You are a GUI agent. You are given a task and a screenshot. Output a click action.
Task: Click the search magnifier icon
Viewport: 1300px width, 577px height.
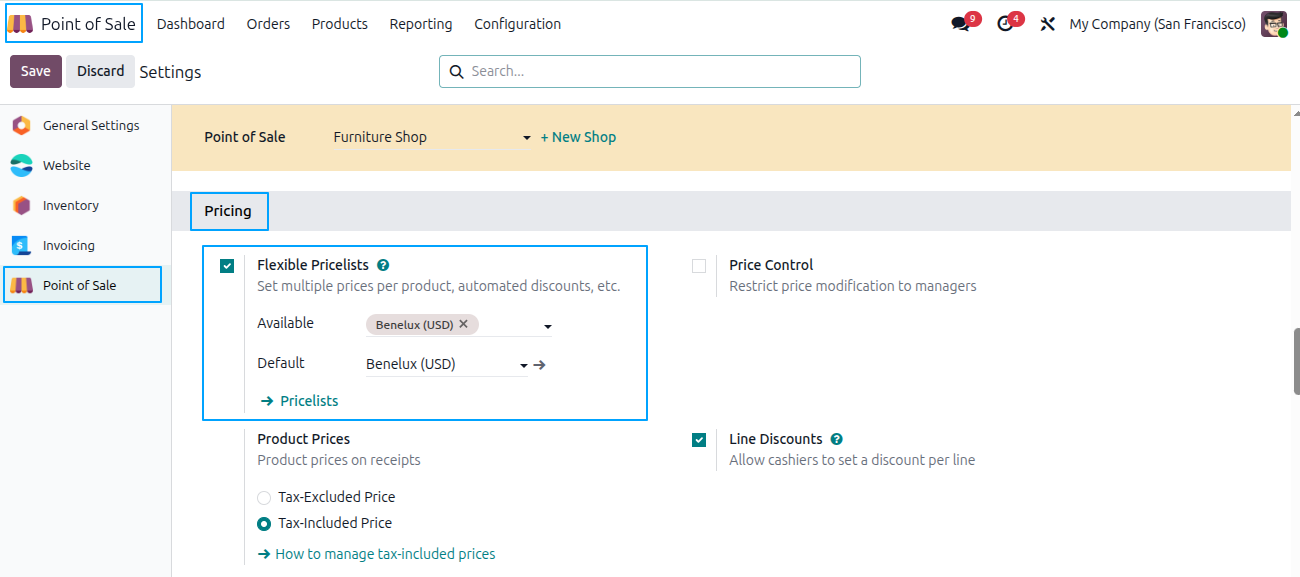click(456, 72)
